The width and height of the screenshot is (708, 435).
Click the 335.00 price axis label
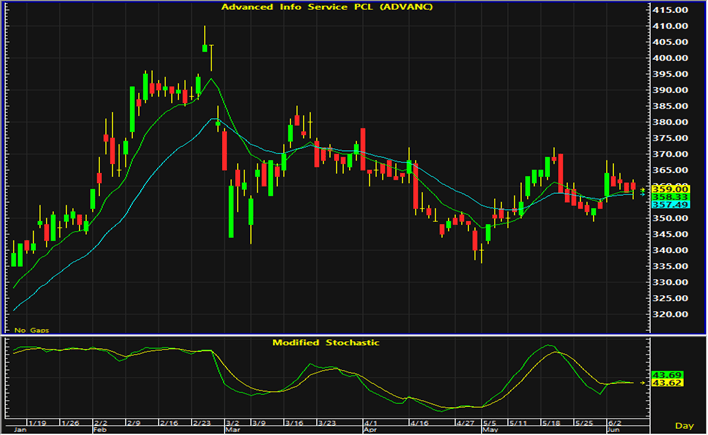tap(670, 266)
